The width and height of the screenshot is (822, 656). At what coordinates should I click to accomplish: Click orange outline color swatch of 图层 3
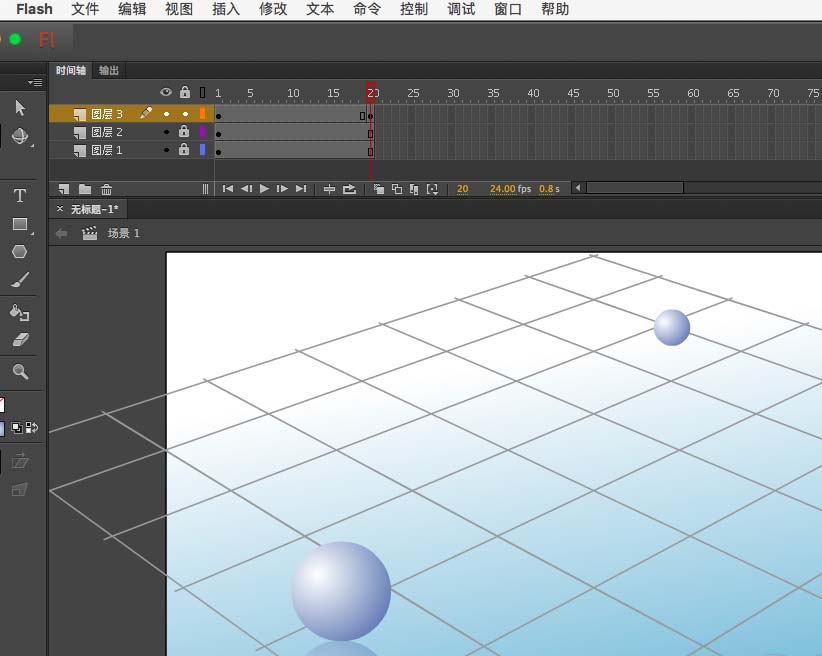point(202,114)
